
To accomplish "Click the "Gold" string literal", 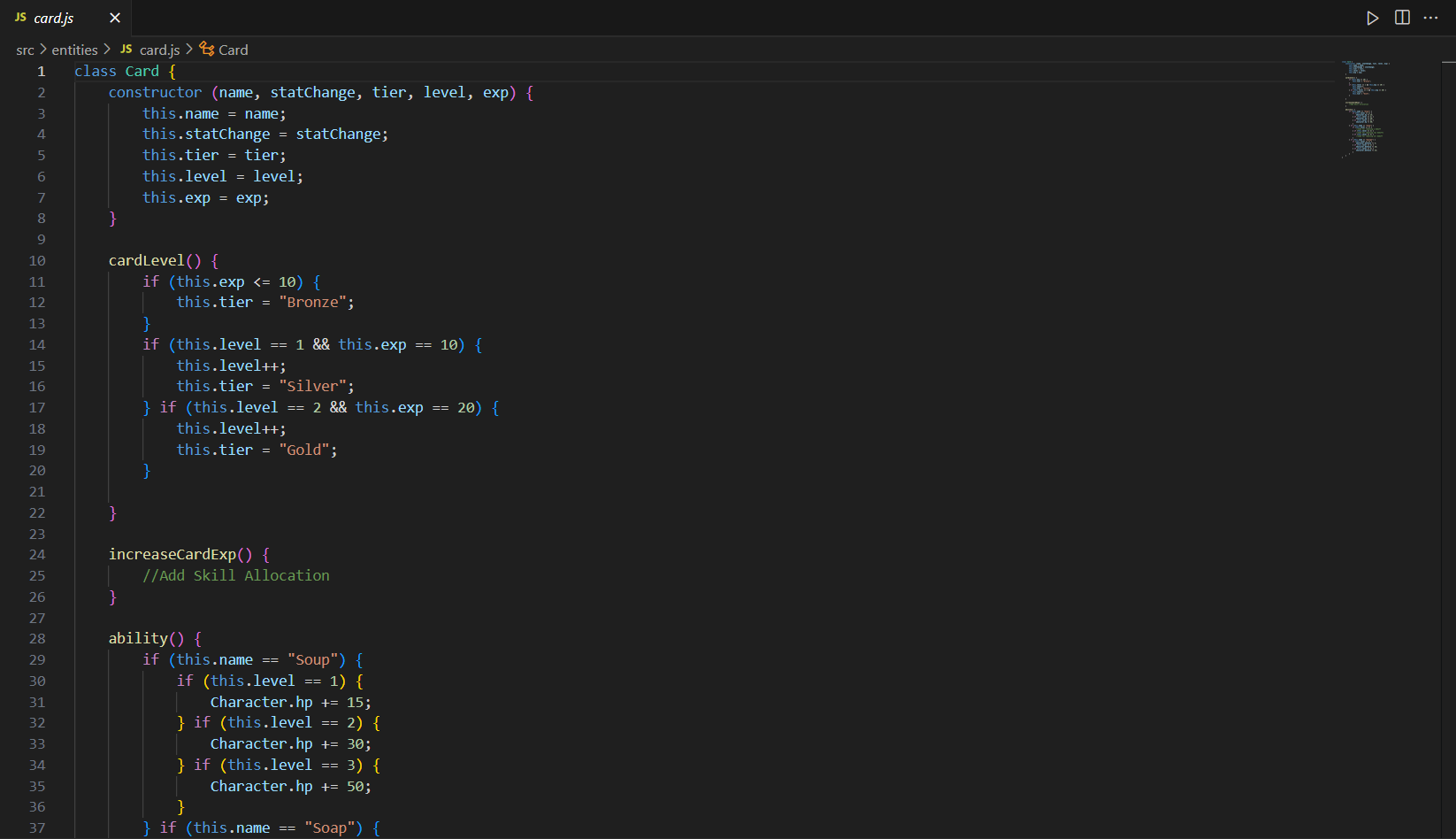I will [303, 450].
